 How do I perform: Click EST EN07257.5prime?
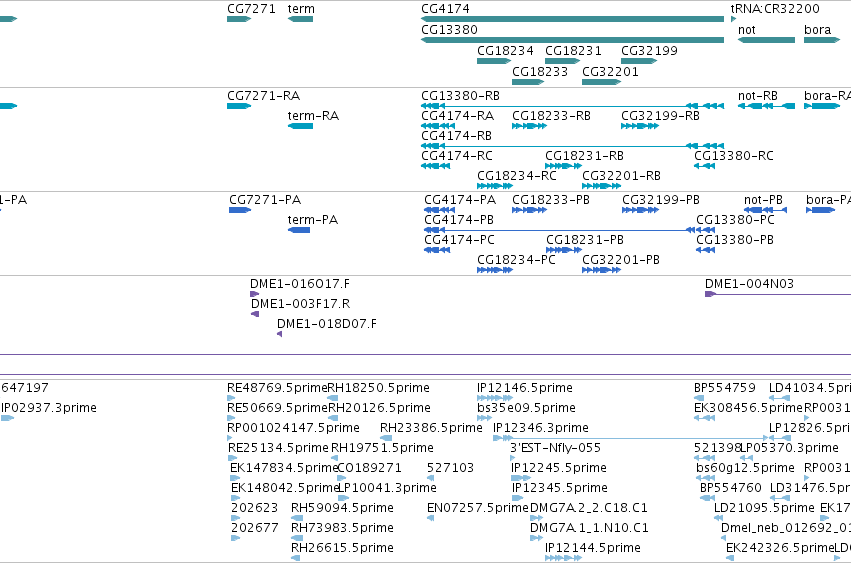coord(478,509)
